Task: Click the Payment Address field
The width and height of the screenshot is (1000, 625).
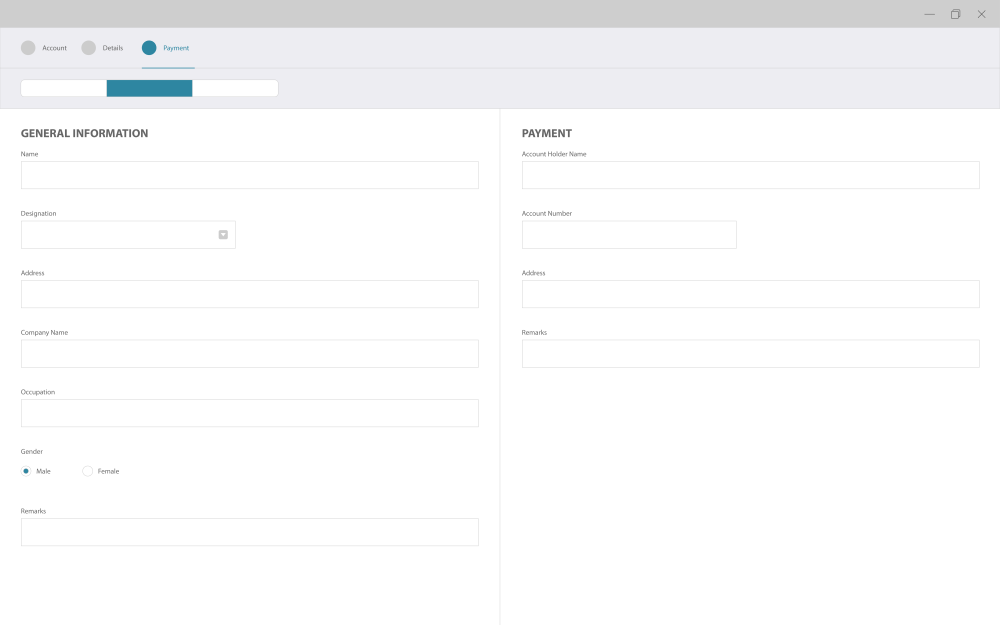Action: tap(751, 294)
